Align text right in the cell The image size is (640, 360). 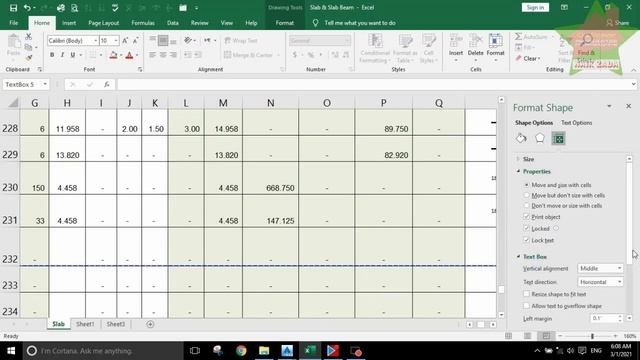tap(173, 55)
